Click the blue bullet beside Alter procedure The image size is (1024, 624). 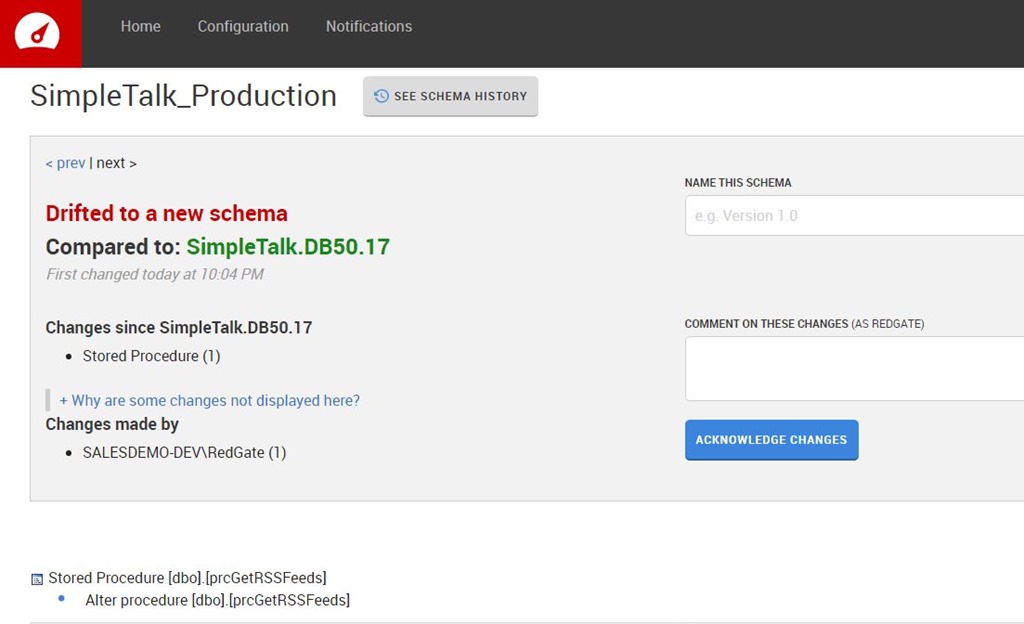(61, 599)
